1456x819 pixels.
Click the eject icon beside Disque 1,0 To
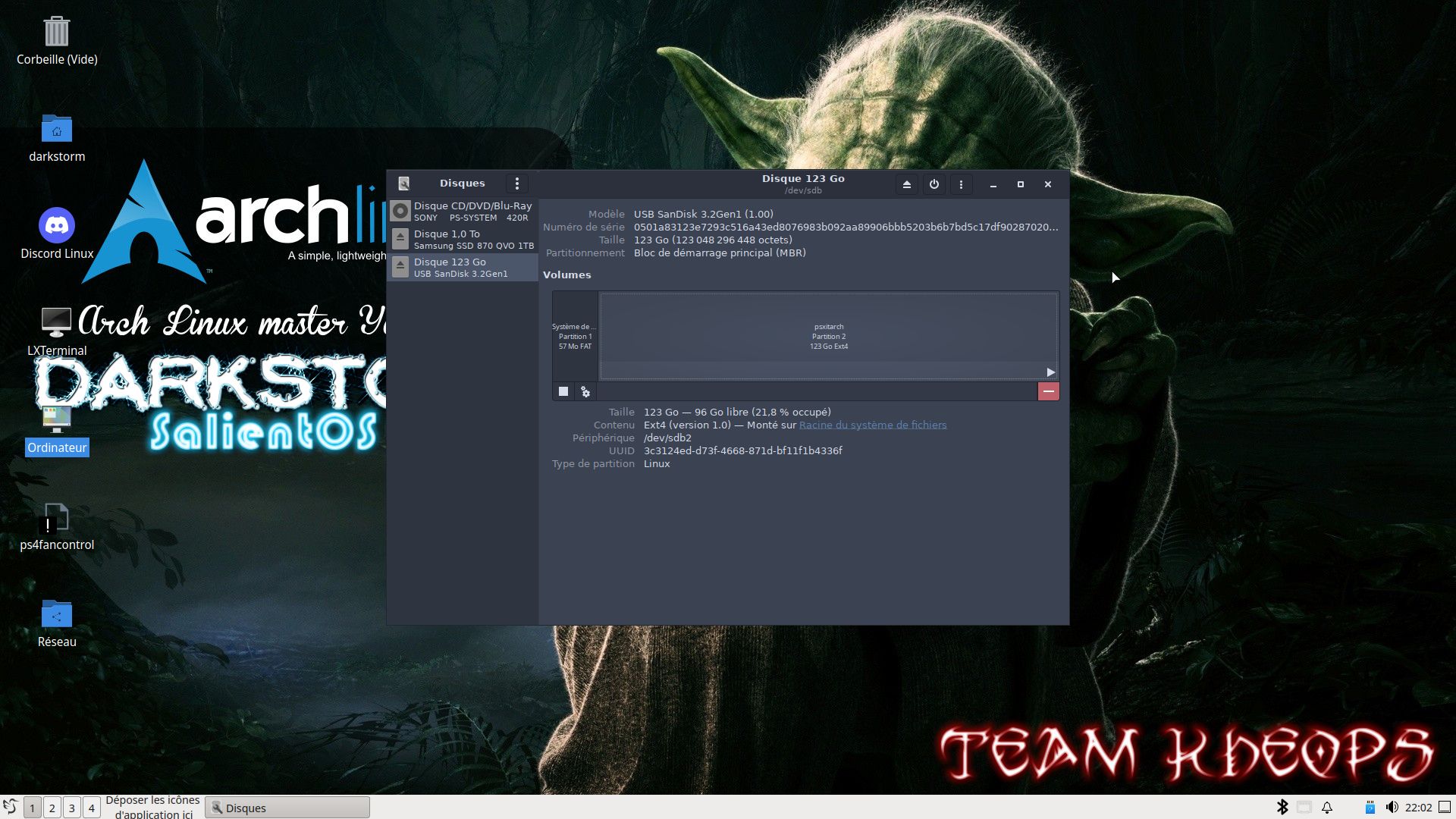(400, 239)
